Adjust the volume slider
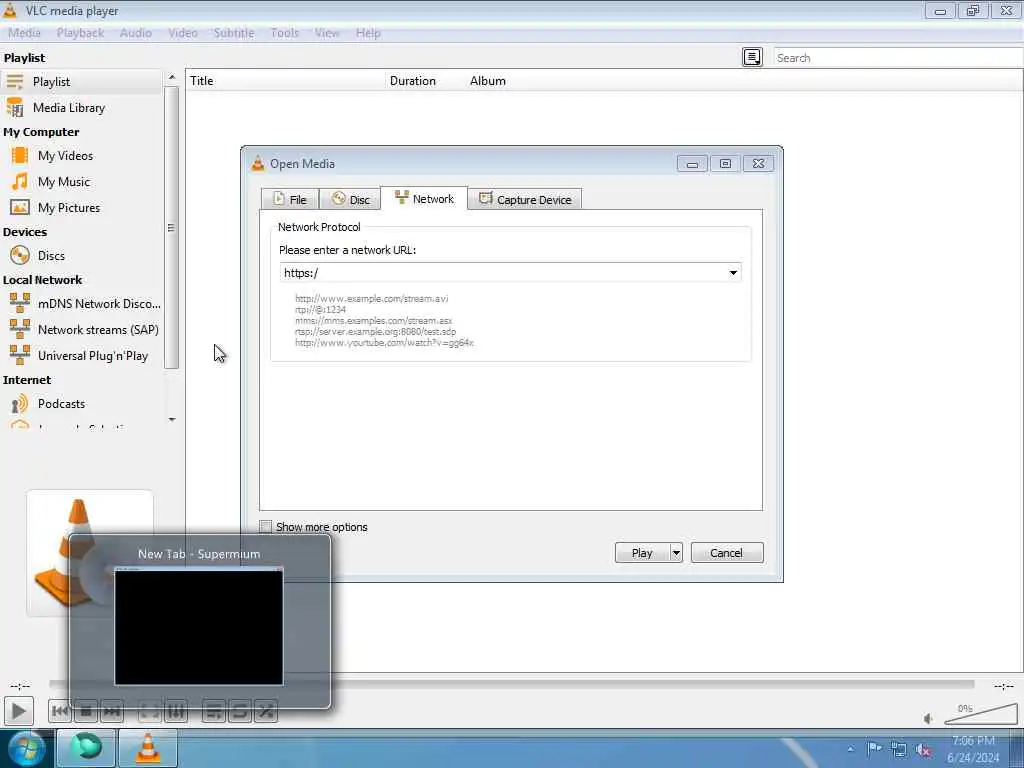This screenshot has width=1024, height=768. point(981,714)
